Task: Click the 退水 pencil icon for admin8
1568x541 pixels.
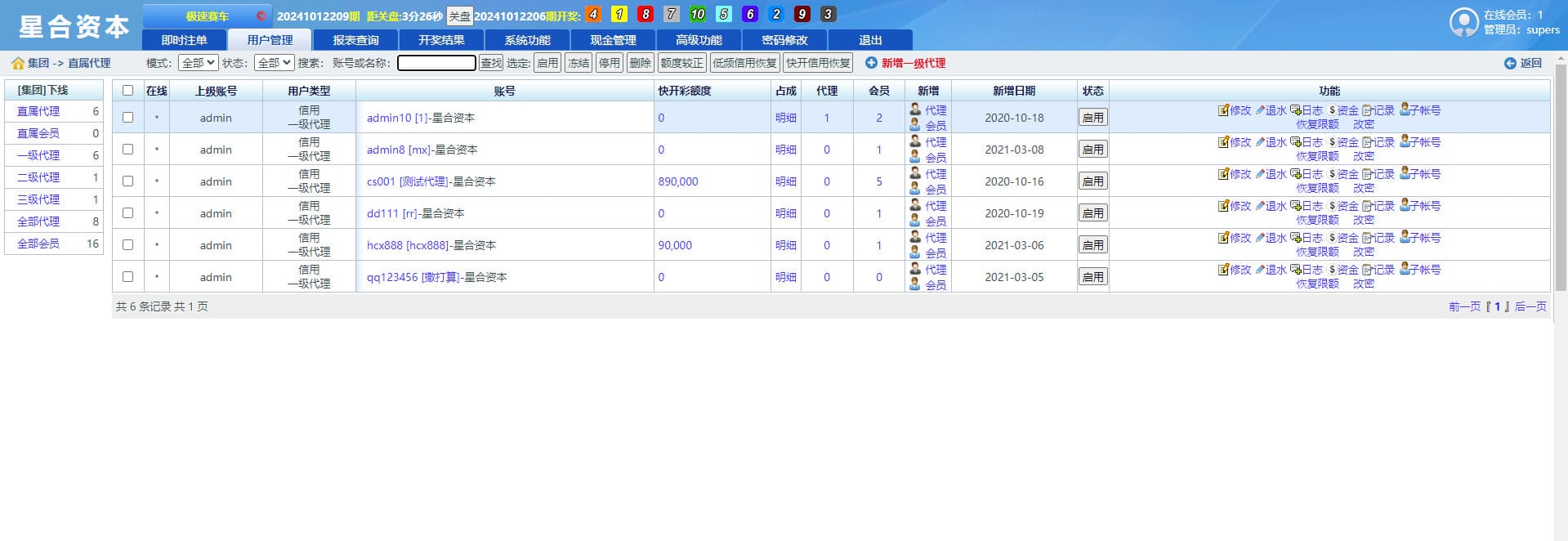Action: tap(1260, 142)
